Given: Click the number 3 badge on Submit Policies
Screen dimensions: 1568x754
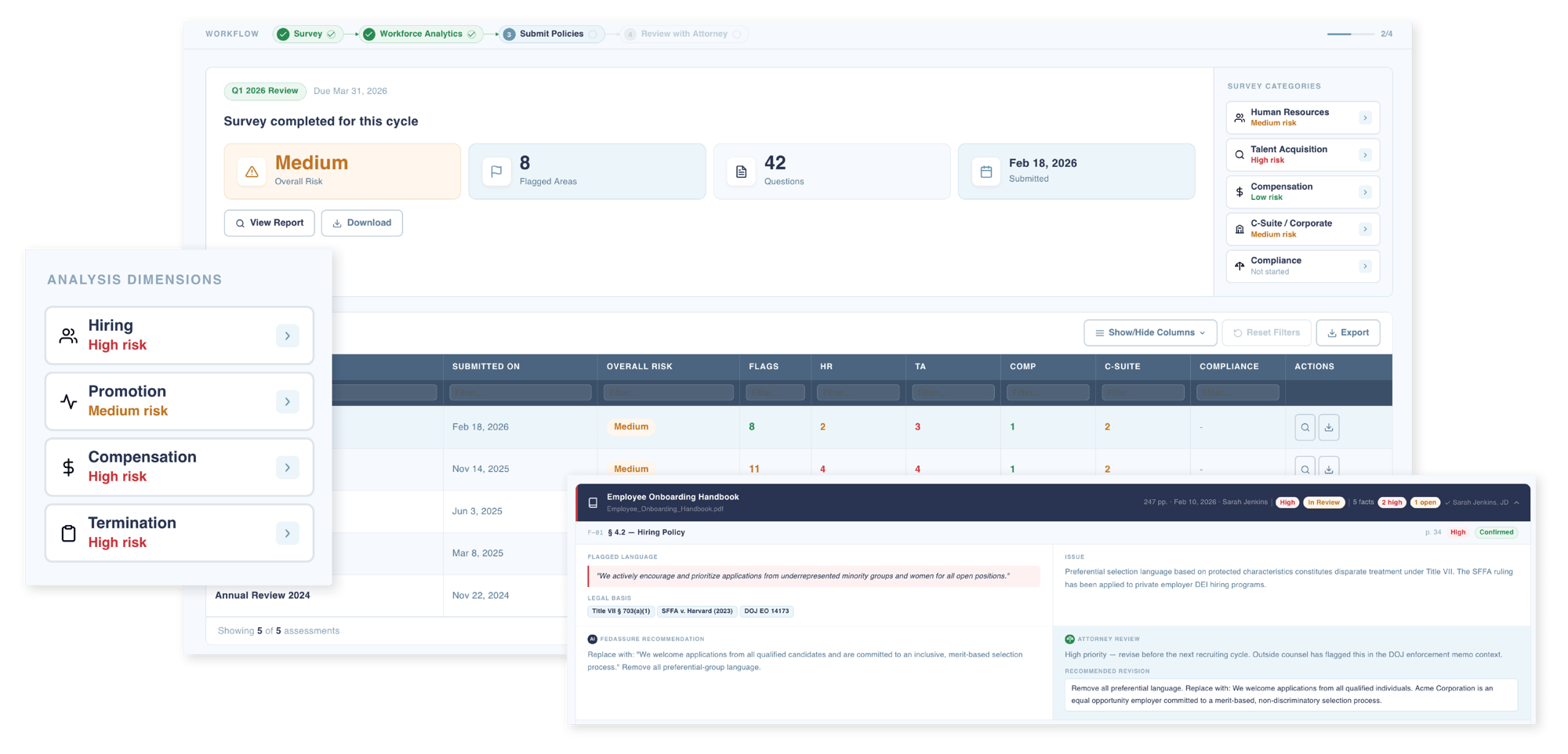Looking at the screenshot, I should pyautogui.click(x=510, y=34).
